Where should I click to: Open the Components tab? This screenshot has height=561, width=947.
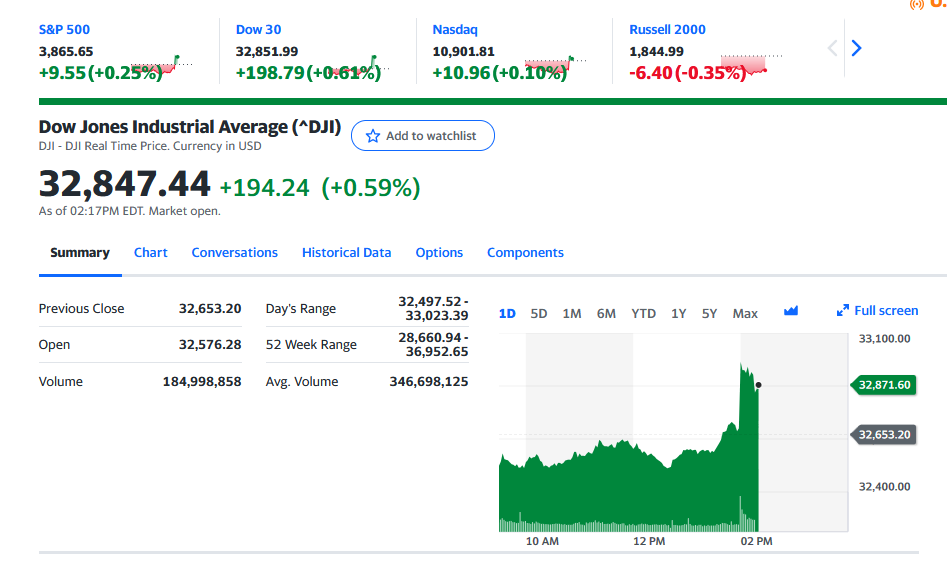click(525, 252)
